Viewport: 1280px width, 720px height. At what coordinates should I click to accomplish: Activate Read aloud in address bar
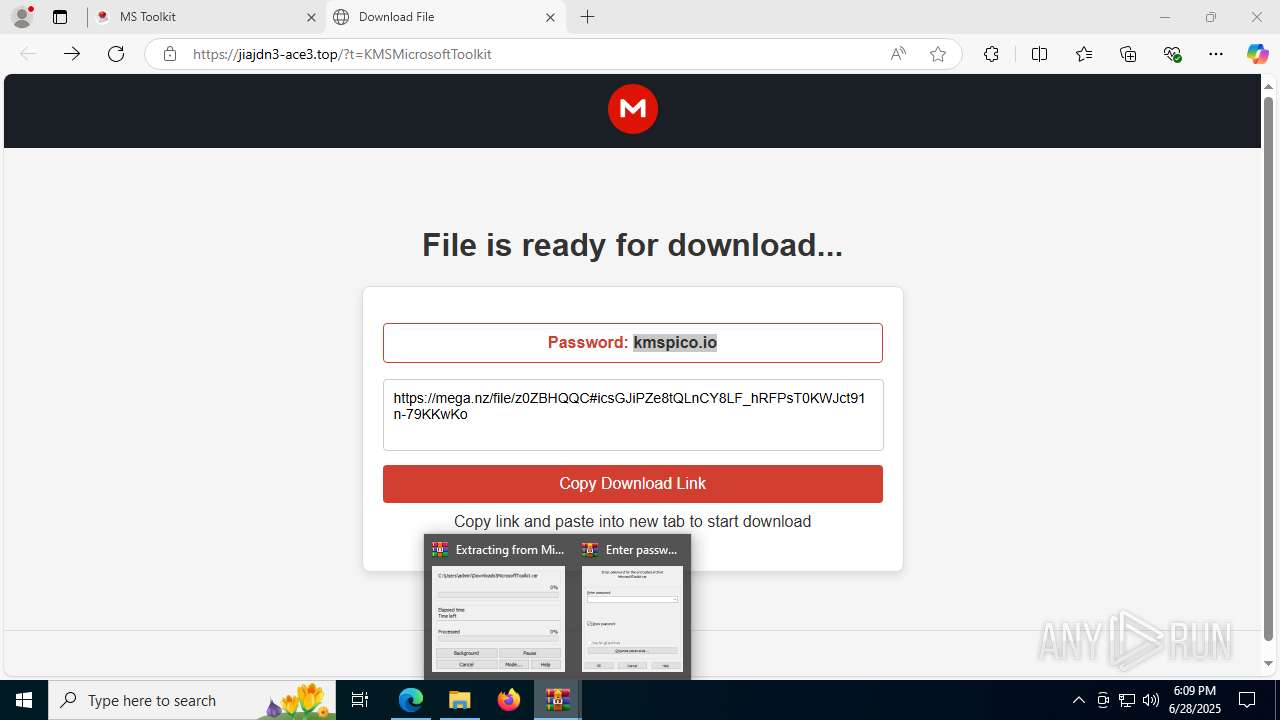click(898, 54)
